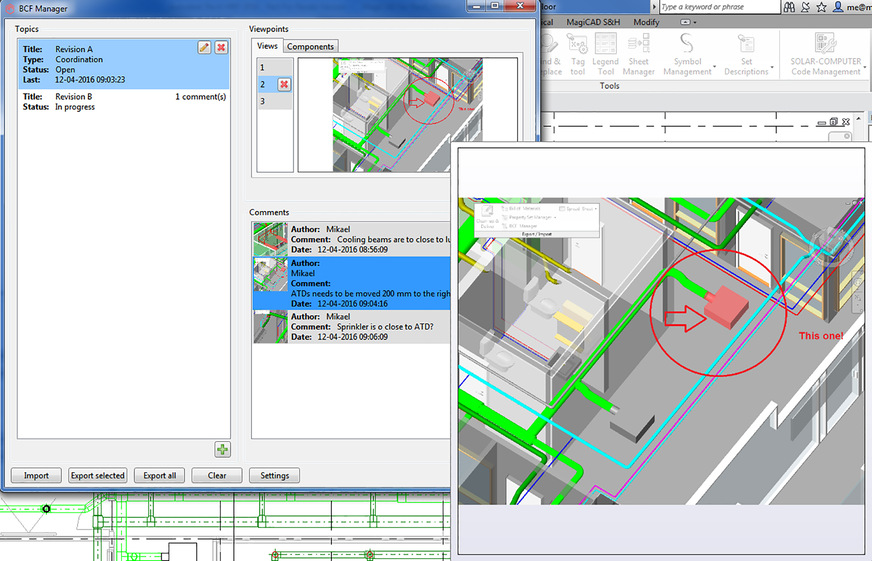The image size is (872, 561).
Task: Delete the Revision A topic with red X
Action: [x=220, y=47]
